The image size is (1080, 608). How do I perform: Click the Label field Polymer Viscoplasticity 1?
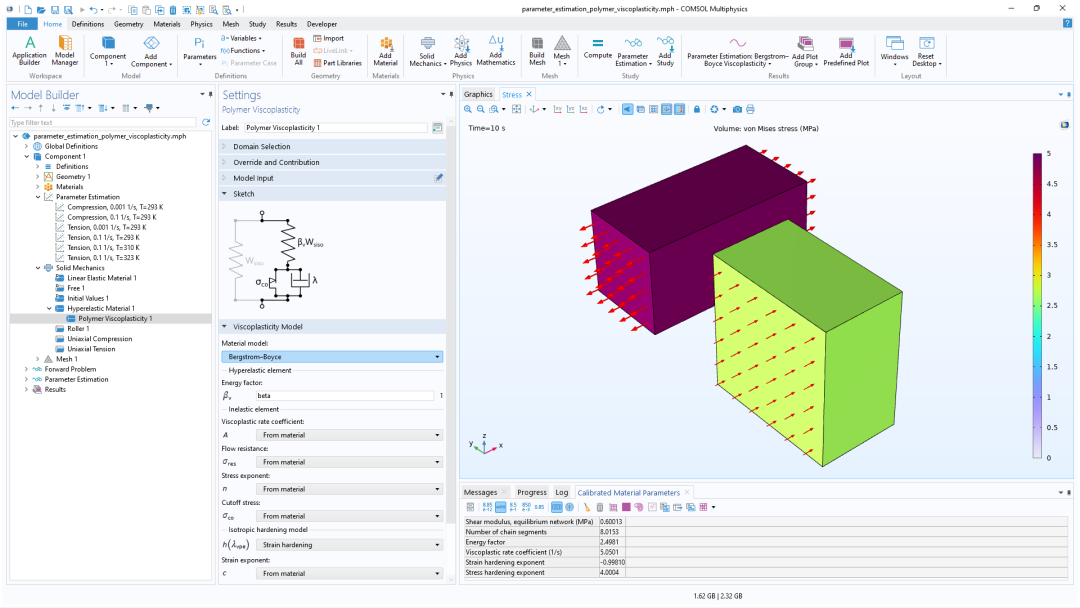point(336,128)
